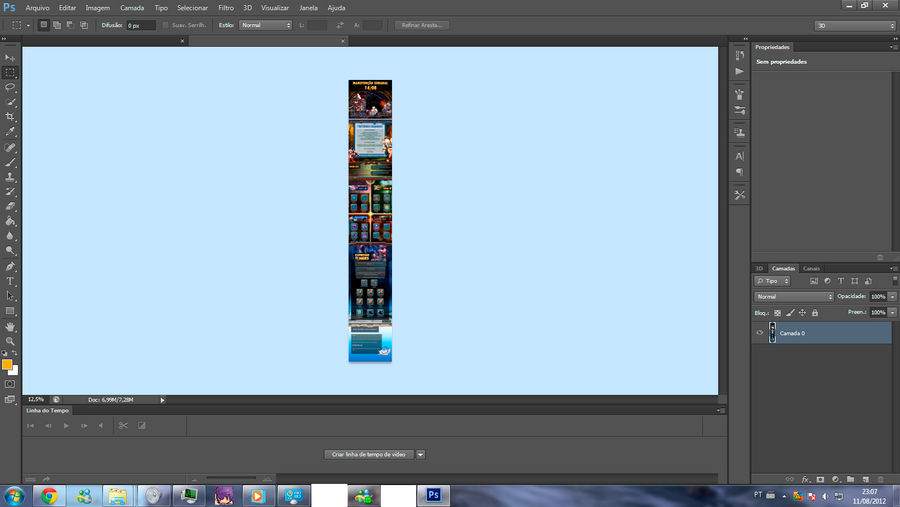
Task: Change screen mode button in toolbox
Action: click(10, 400)
